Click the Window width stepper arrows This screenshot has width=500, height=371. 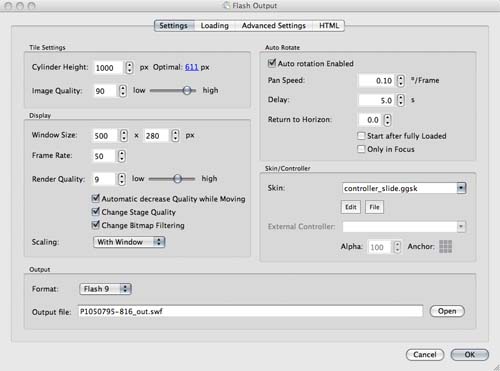[124, 136]
